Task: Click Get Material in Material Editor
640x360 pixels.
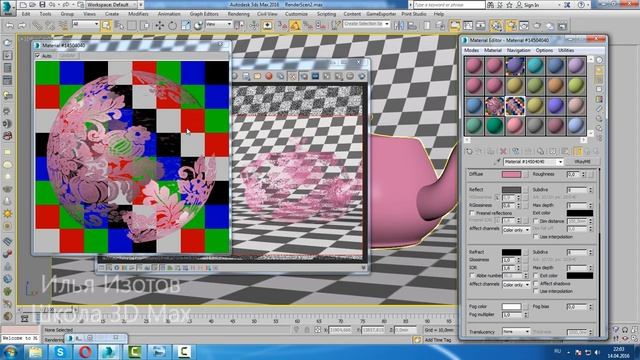Action: coord(469,151)
